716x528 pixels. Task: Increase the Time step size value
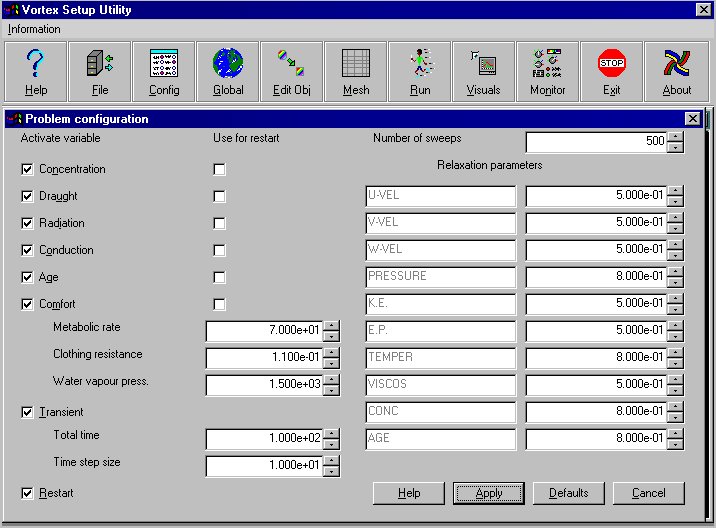coord(331,460)
